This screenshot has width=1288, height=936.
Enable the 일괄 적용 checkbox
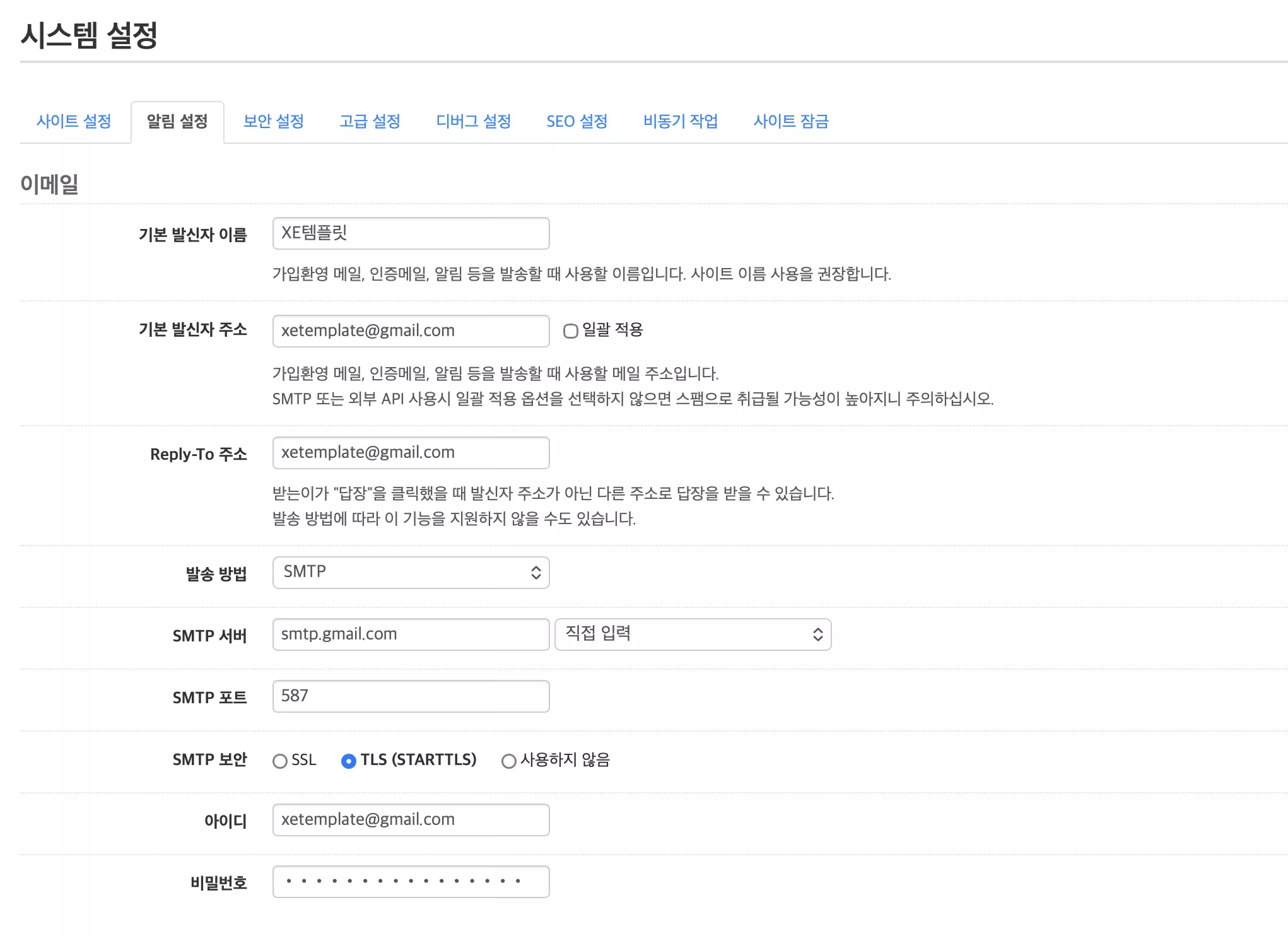(x=571, y=331)
